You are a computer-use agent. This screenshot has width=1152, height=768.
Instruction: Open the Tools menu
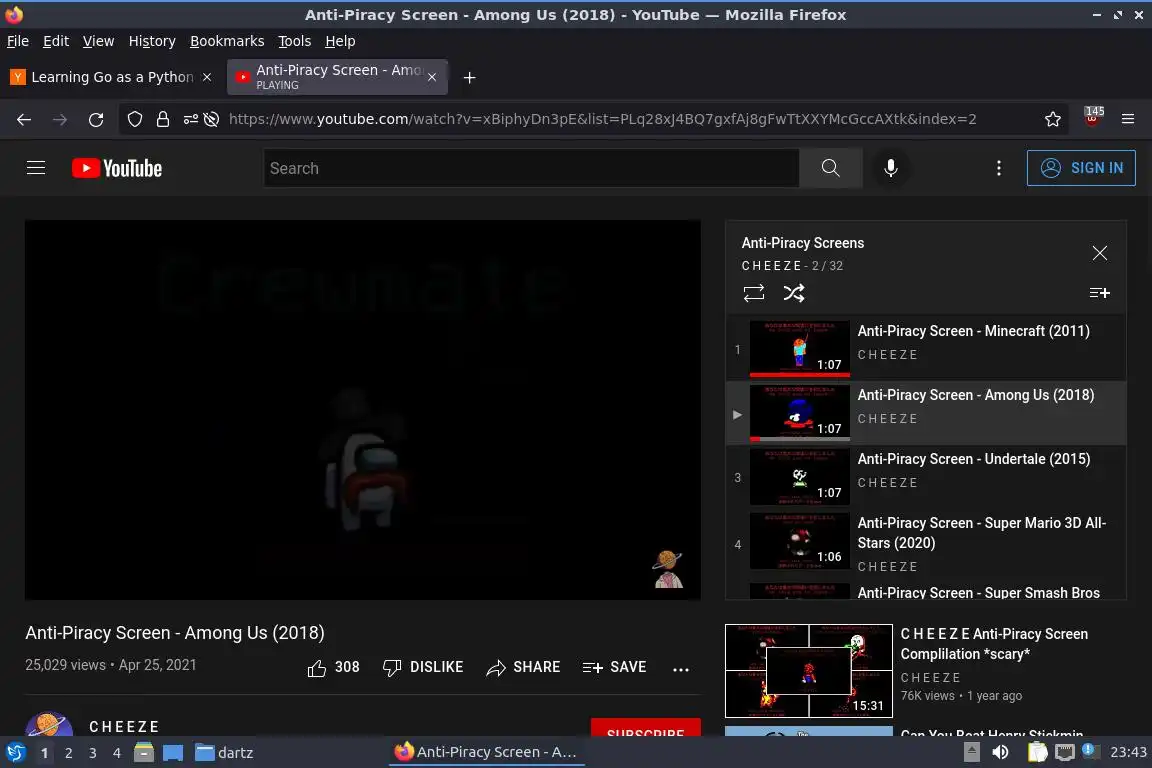tap(295, 41)
